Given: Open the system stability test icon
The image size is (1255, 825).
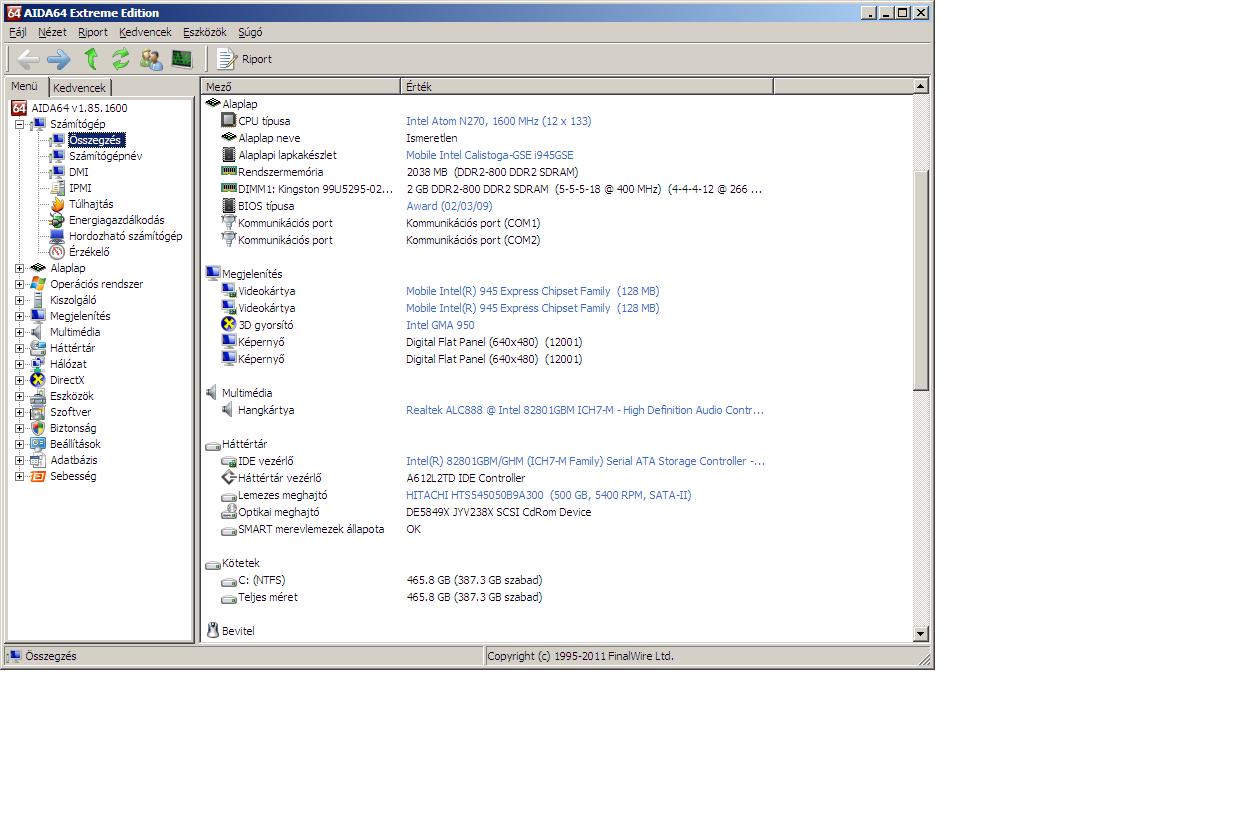Looking at the screenshot, I should coord(181,59).
